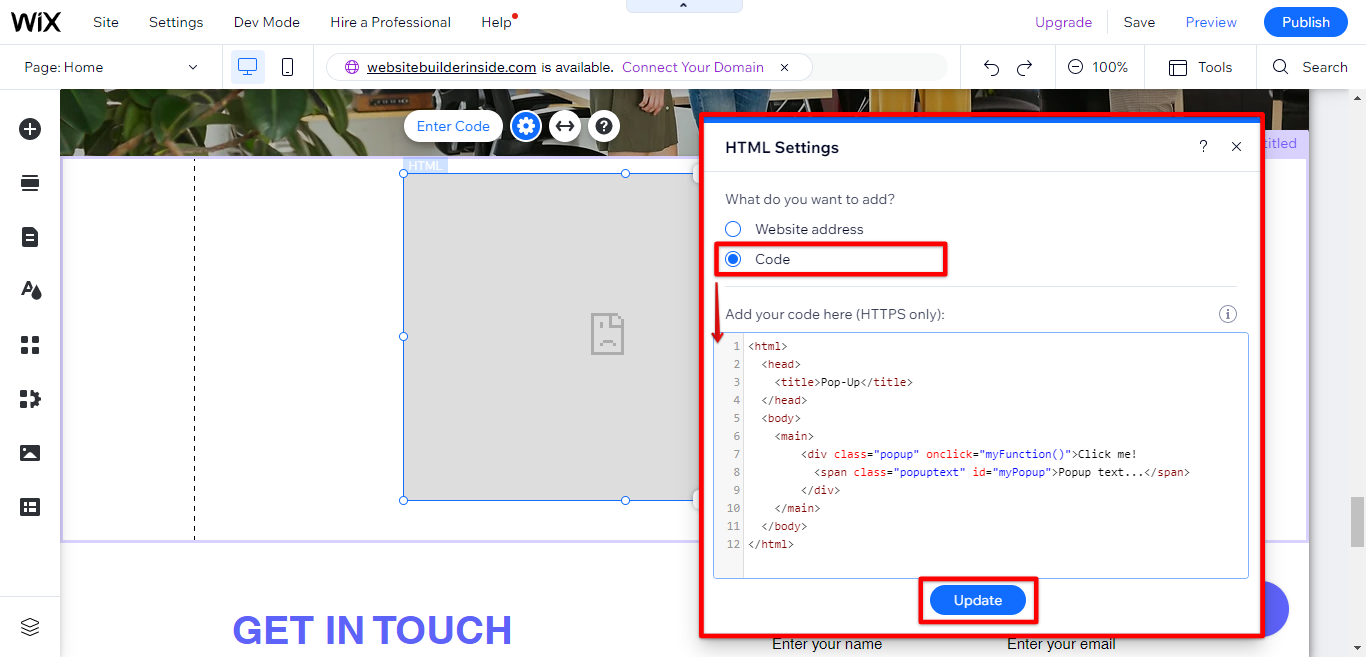Open the Page: Home dropdown
This screenshot has height=657, width=1366.
tap(110, 66)
